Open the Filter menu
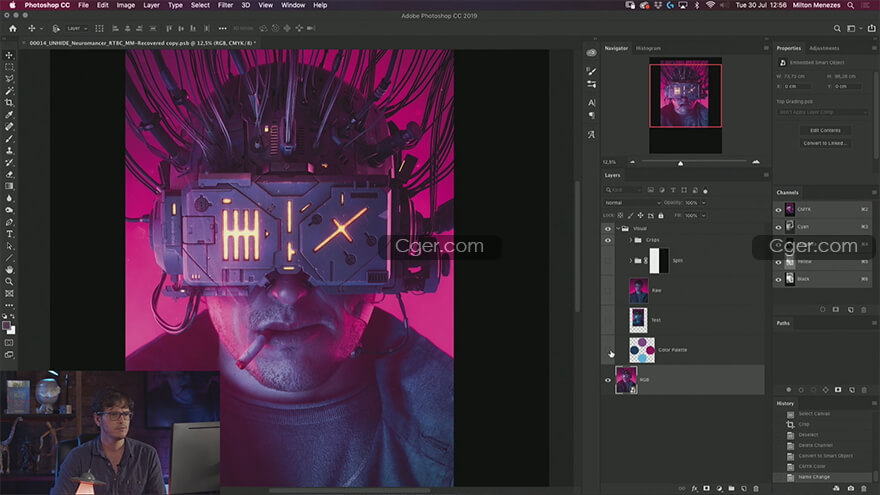880x495 pixels. [x=225, y=5]
